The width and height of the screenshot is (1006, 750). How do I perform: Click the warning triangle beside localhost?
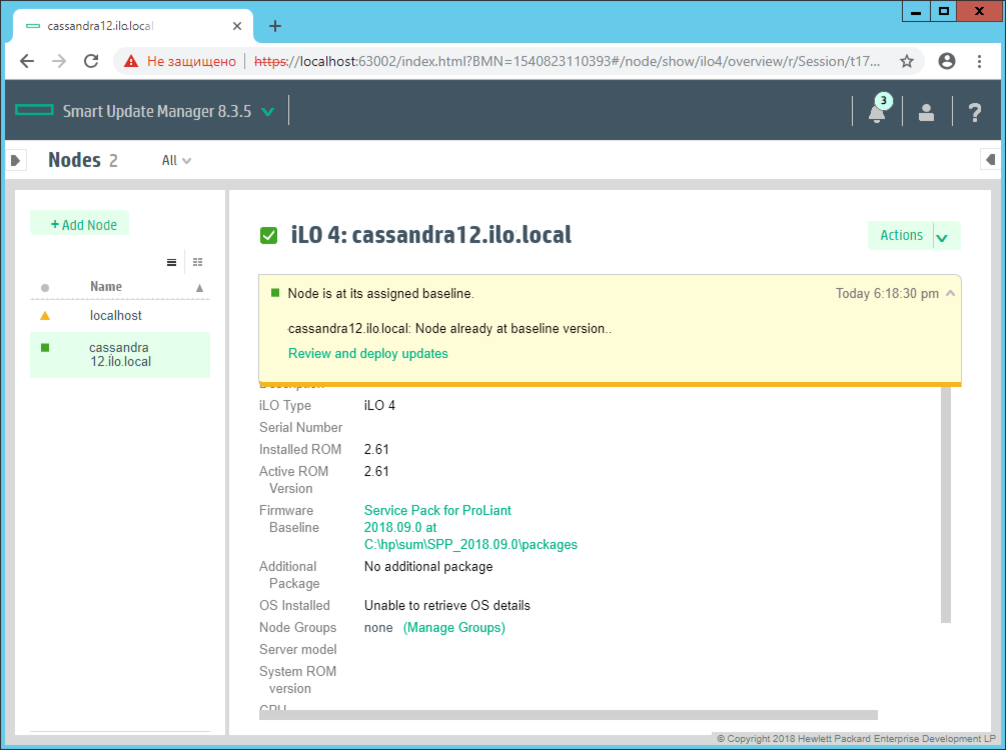44,314
